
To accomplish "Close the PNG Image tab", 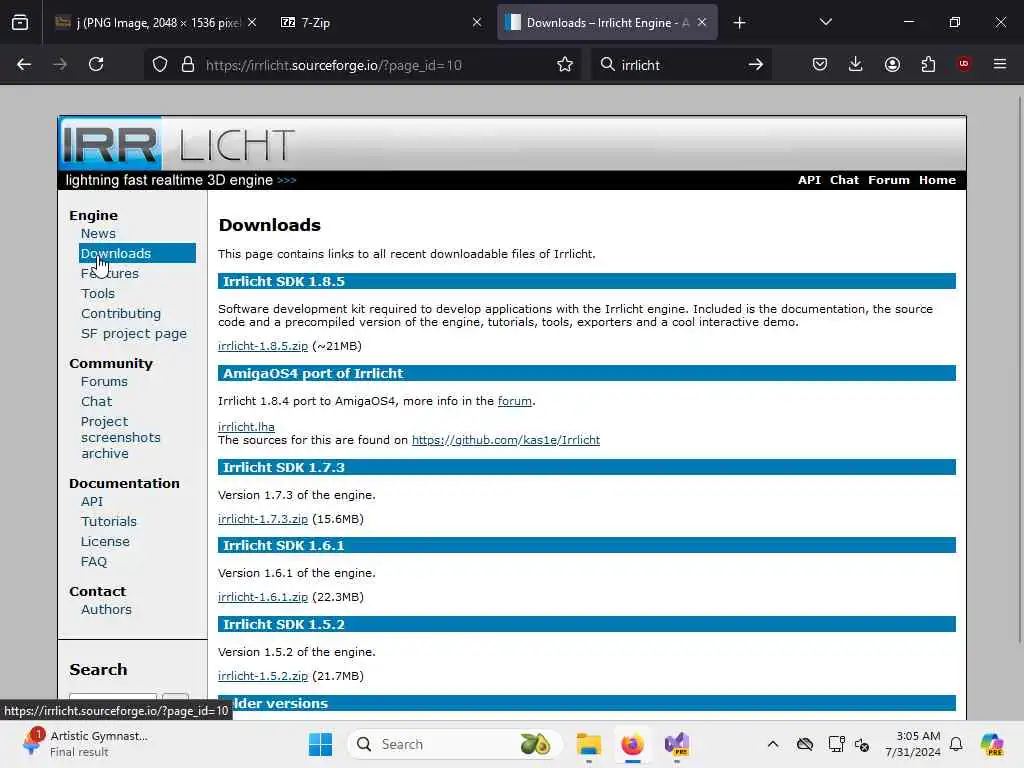I will pyautogui.click(x=252, y=23).
